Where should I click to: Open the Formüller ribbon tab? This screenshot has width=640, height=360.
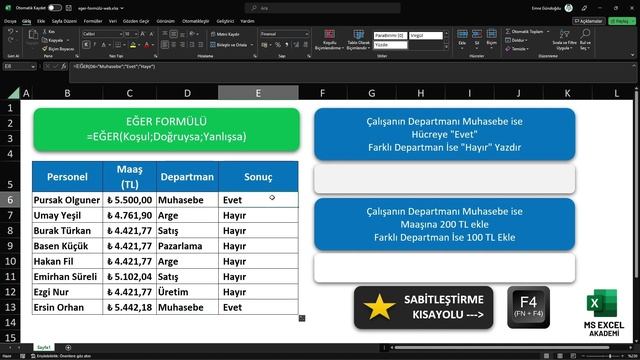tap(93, 21)
